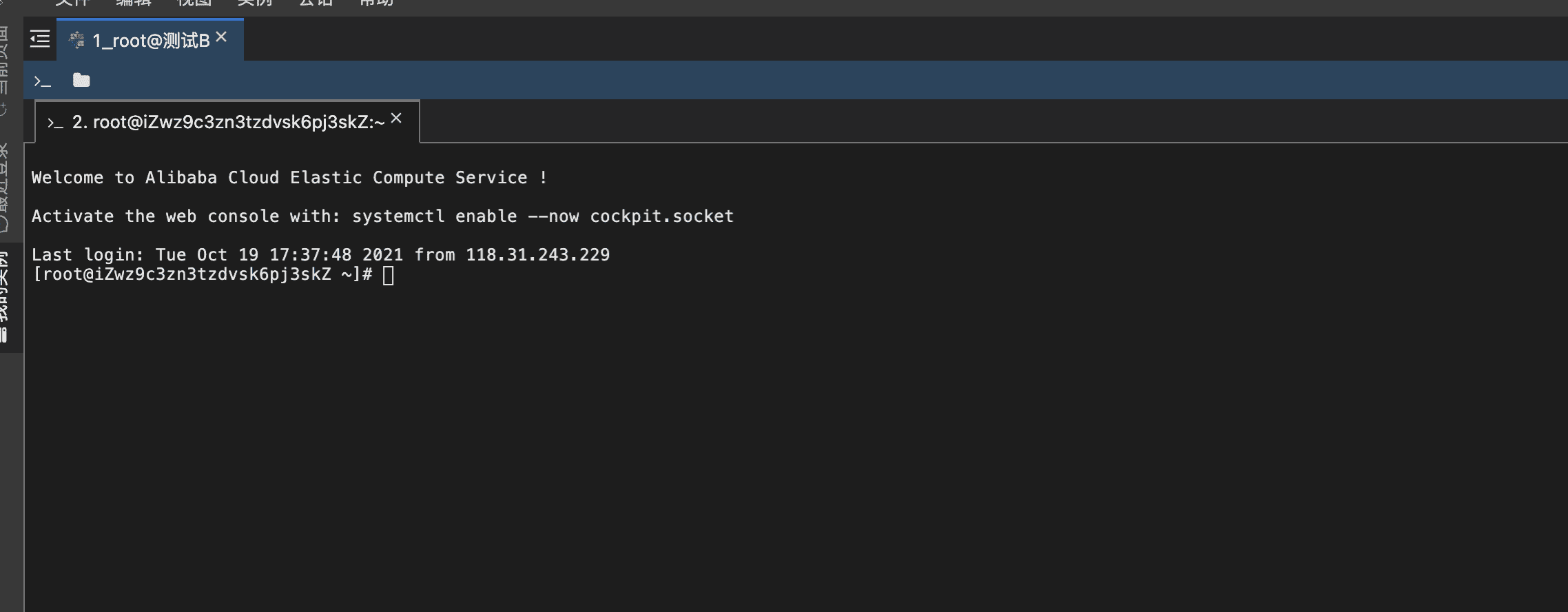Image resolution: width=1568 pixels, height=612 pixels.
Task: Open the 视图 (View) menu
Action: 194,3
